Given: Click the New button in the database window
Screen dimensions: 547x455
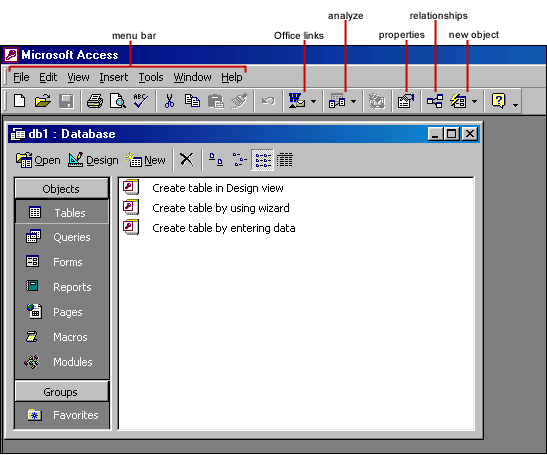Looking at the screenshot, I should click(x=146, y=160).
